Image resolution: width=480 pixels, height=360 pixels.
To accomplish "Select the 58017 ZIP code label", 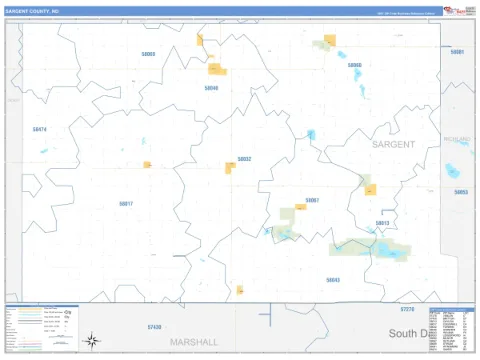I will pos(126,204).
